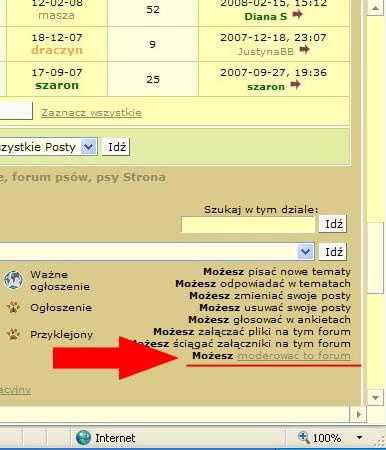Image resolution: width=386 pixels, height=450 pixels.
Task: Open user masza profile link
Action: [x=56, y=15]
